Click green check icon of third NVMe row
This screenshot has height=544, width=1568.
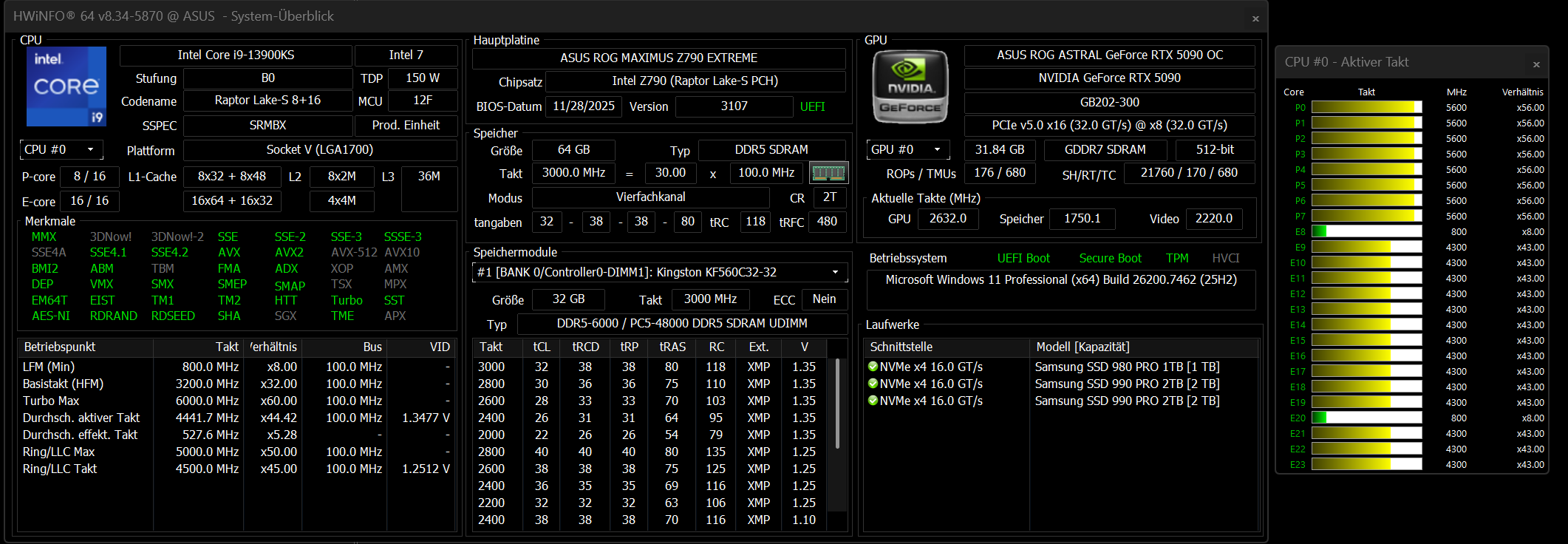point(873,401)
